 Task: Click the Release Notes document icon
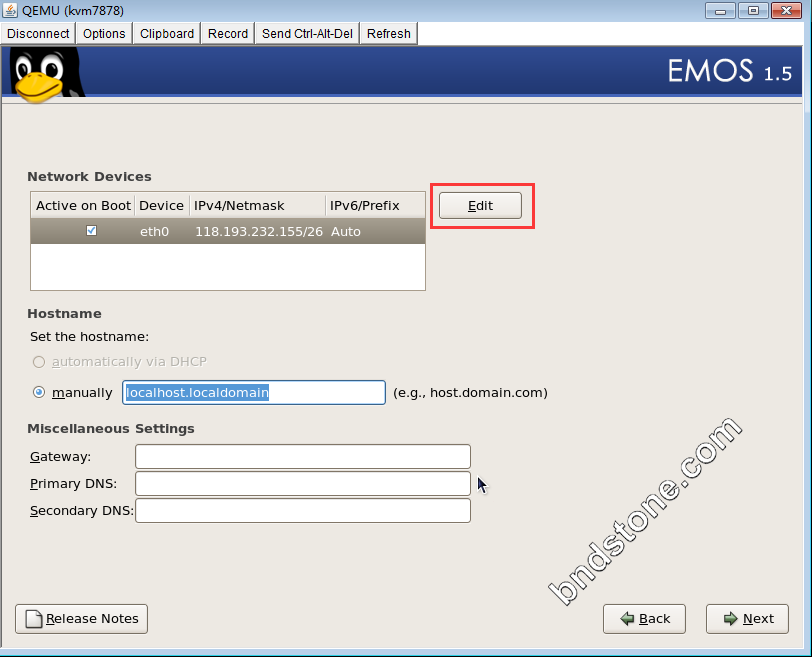pyautogui.click(x=34, y=619)
